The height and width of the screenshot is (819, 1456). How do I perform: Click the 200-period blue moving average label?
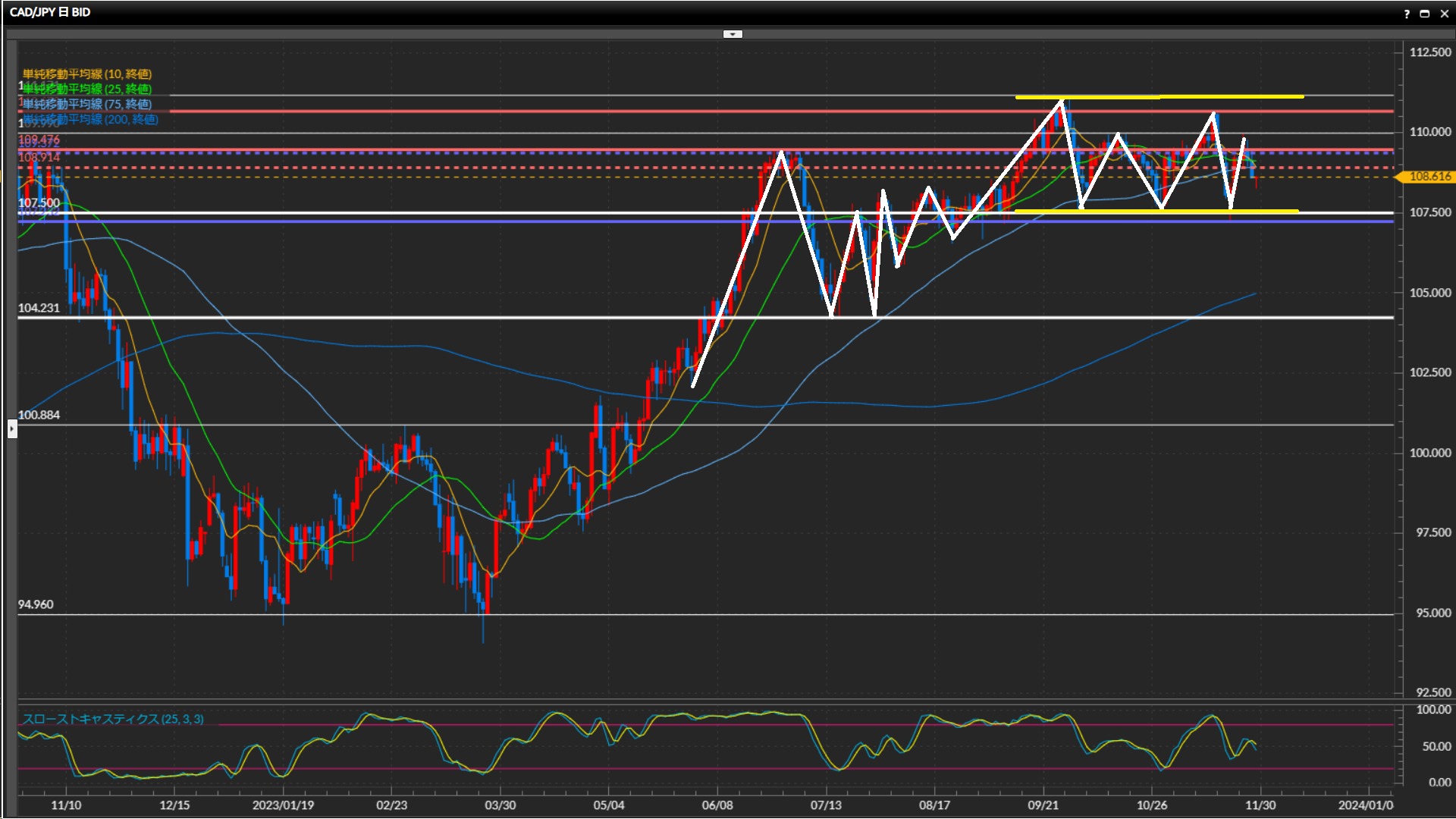[89, 119]
